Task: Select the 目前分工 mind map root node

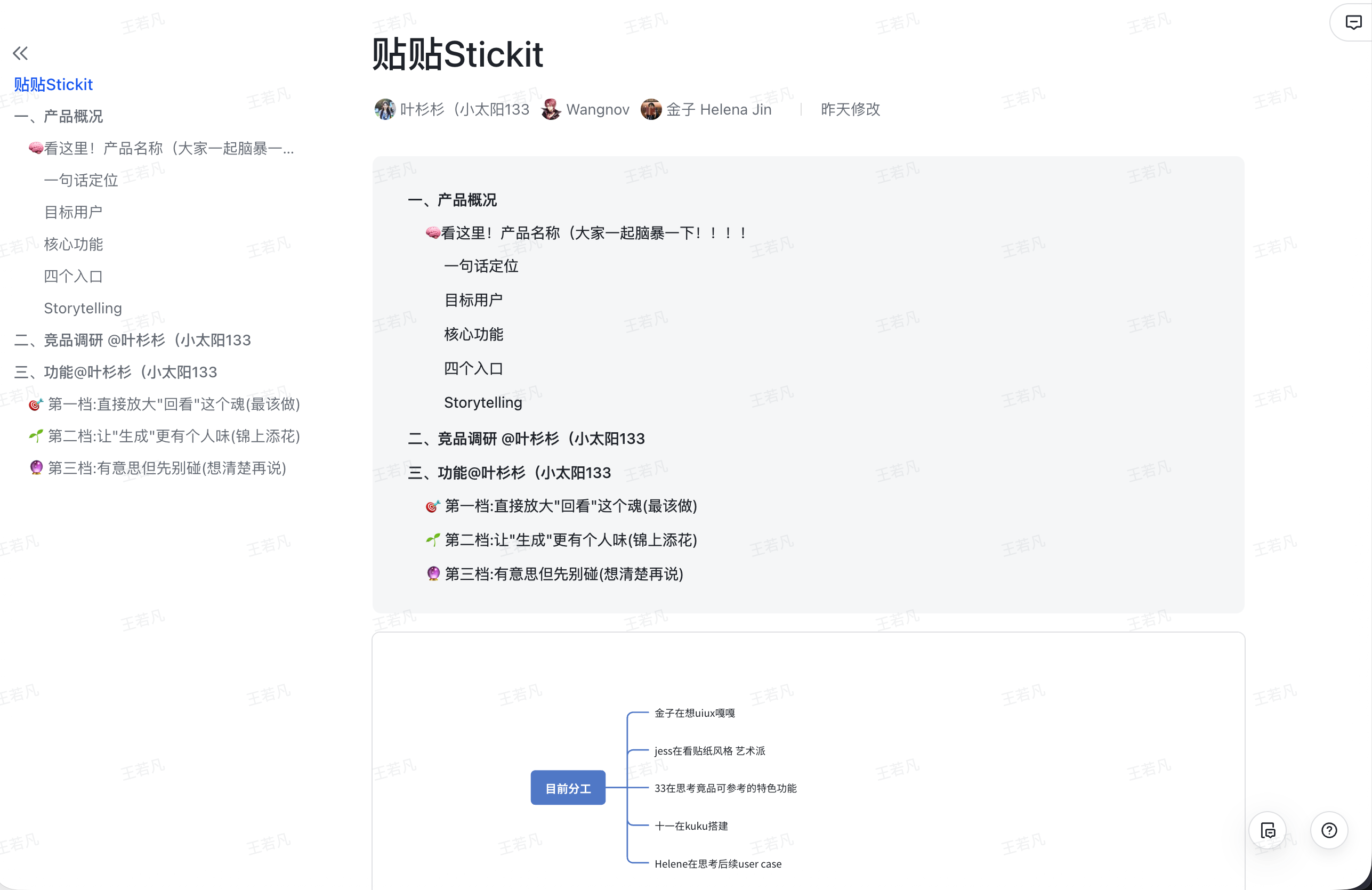Action: click(568, 788)
